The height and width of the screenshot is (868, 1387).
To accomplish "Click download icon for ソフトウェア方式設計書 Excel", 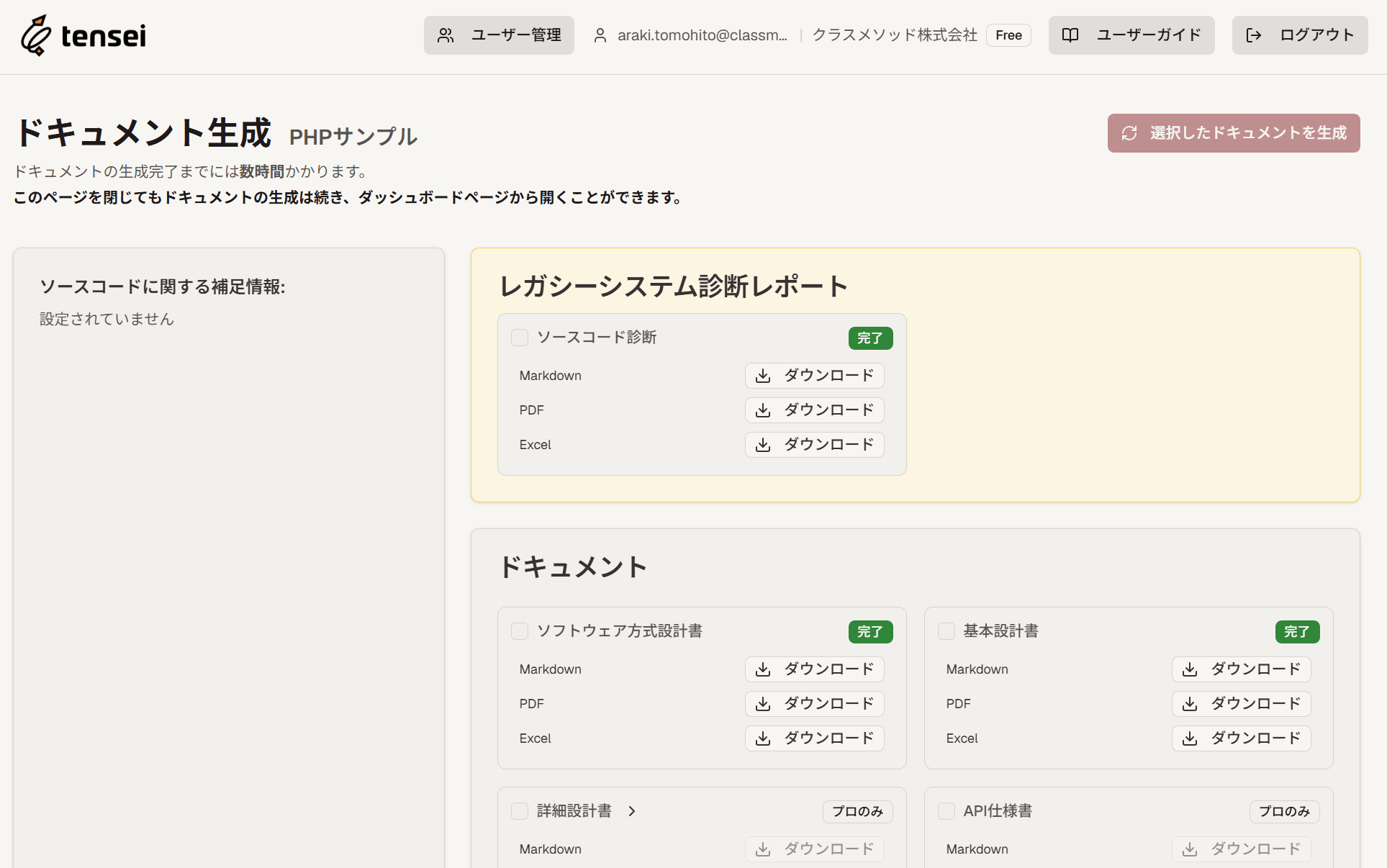I will [763, 738].
